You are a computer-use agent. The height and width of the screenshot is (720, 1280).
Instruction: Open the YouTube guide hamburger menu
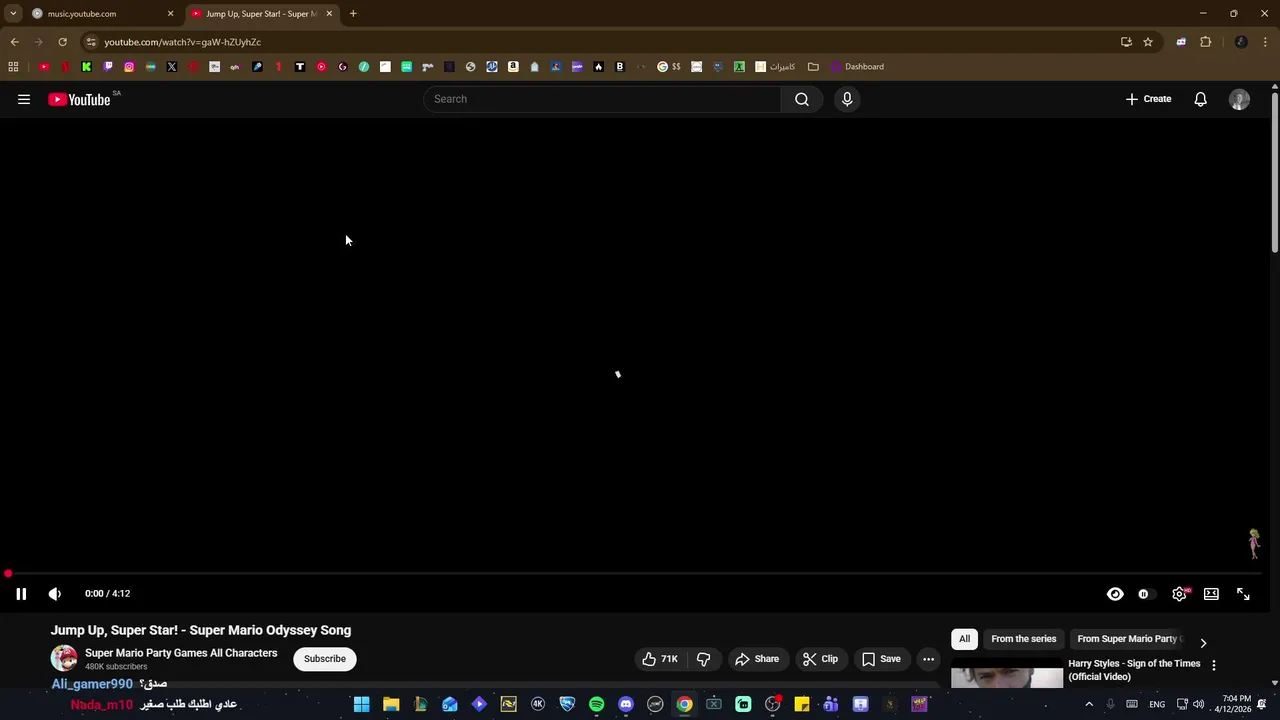pos(24,99)
